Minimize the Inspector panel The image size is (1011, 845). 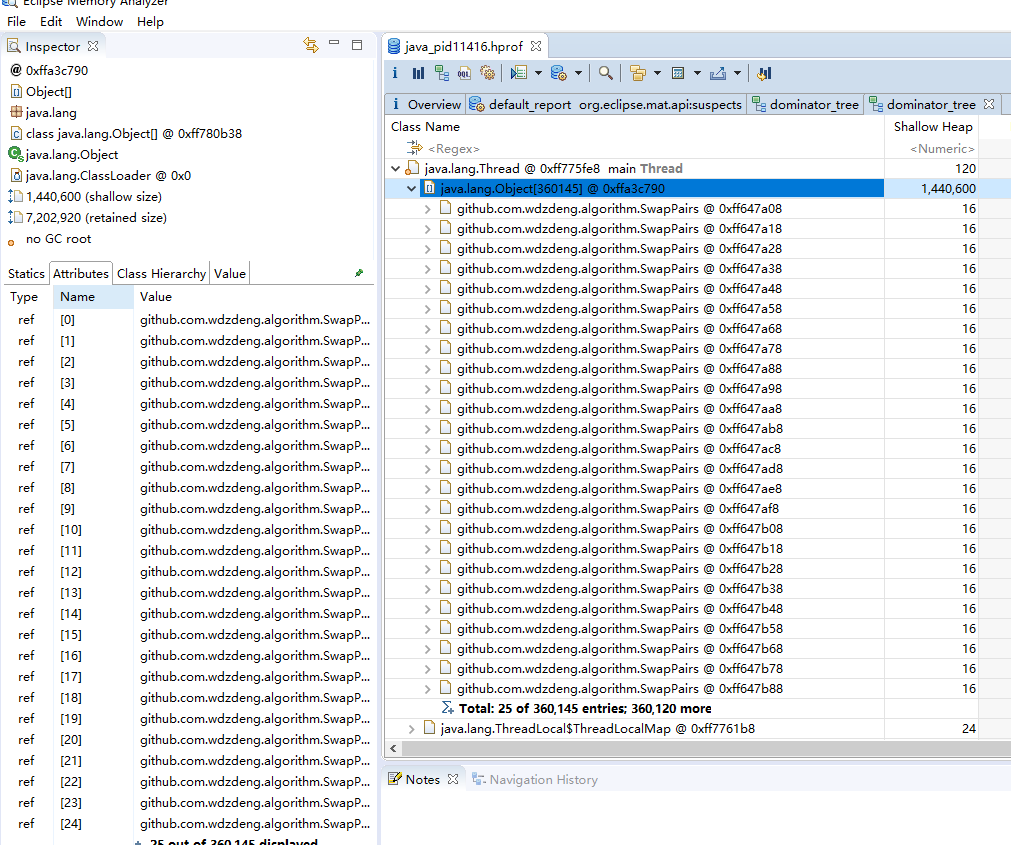click(x=334, y=43)
